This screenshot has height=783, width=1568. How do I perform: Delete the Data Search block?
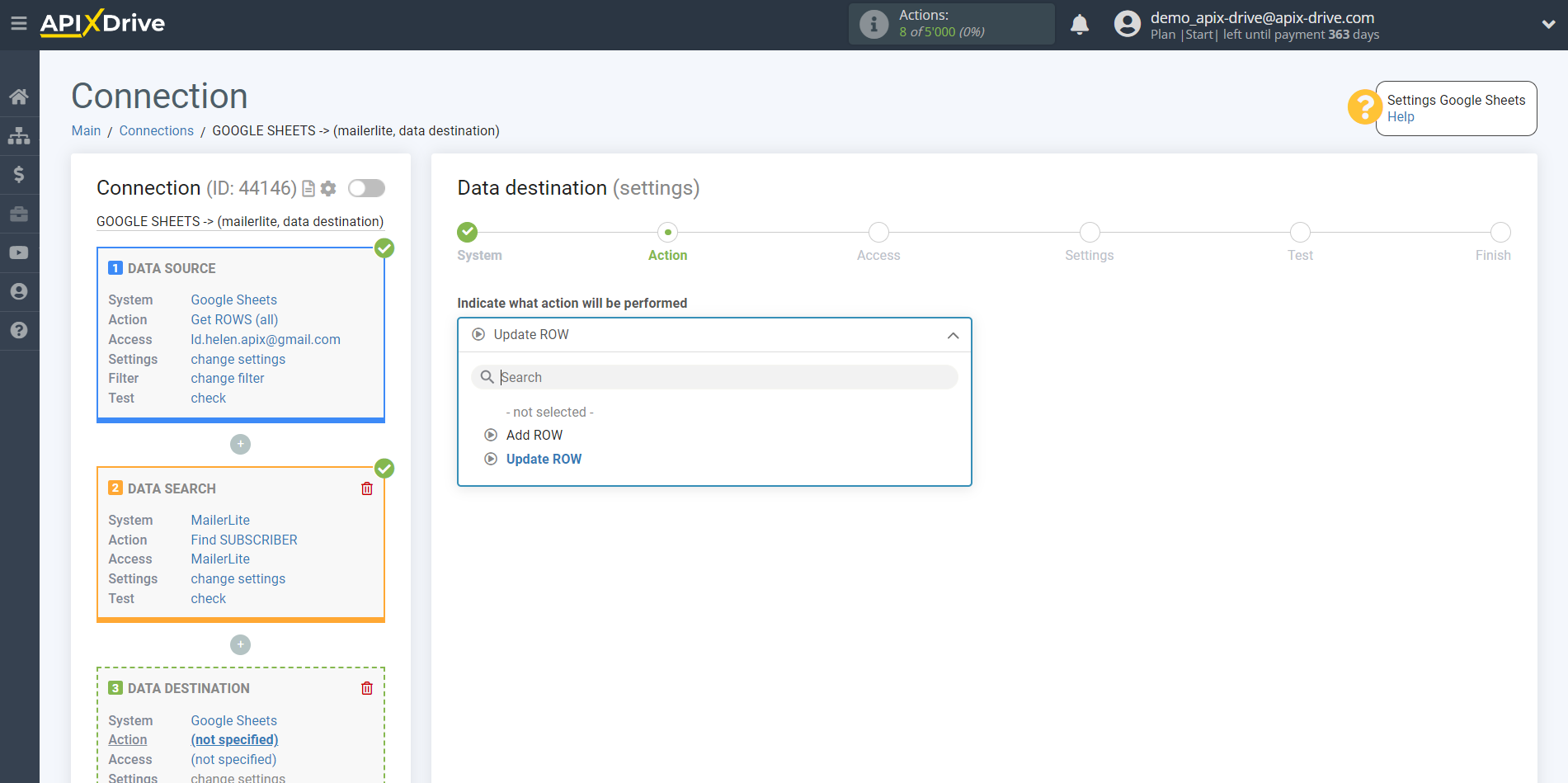tap(367, 488)
